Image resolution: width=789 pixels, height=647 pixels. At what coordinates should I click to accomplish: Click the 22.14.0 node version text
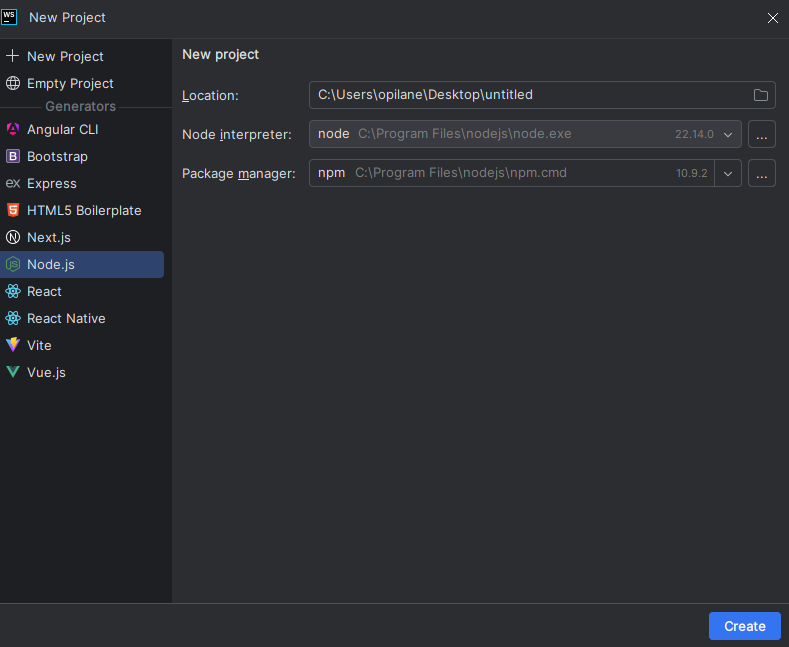(x=694, y=134)
